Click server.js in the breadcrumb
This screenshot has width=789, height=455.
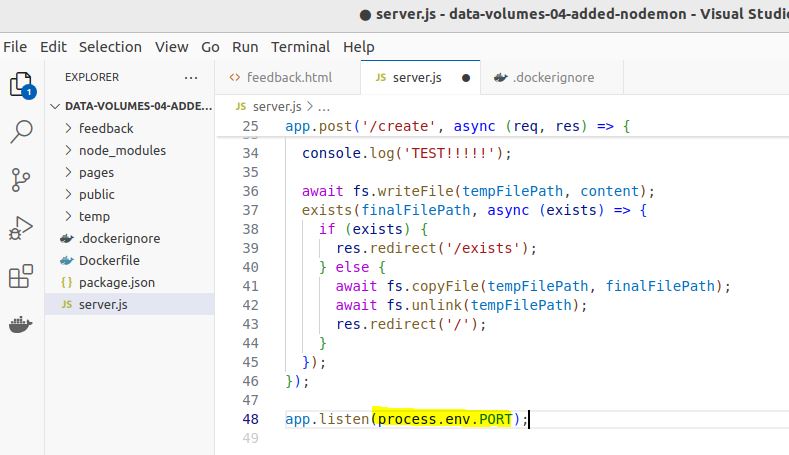[277, 105]
